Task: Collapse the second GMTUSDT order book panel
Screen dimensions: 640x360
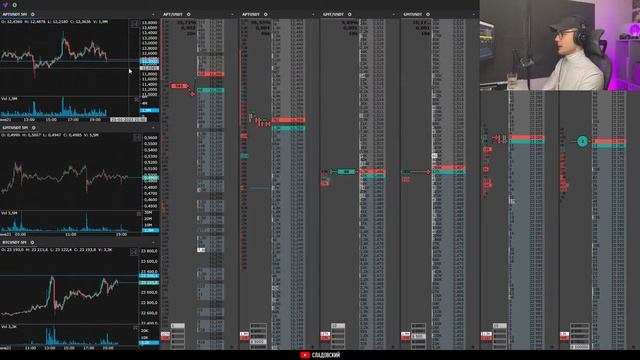Action: (473, 14)
